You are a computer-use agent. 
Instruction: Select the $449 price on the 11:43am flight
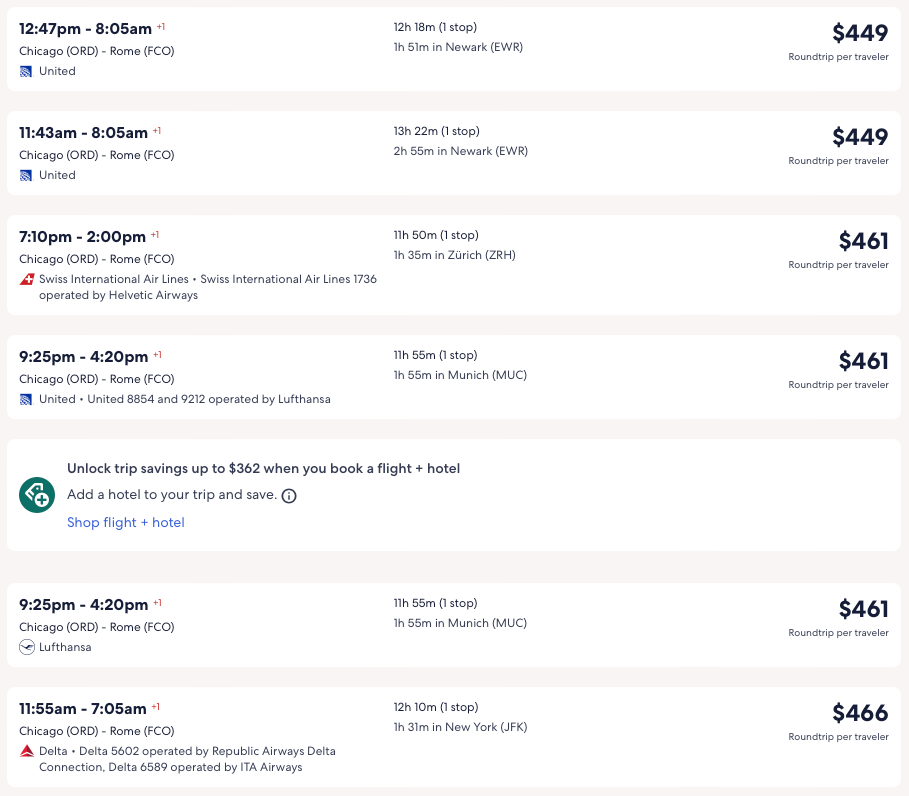(859, 137)
